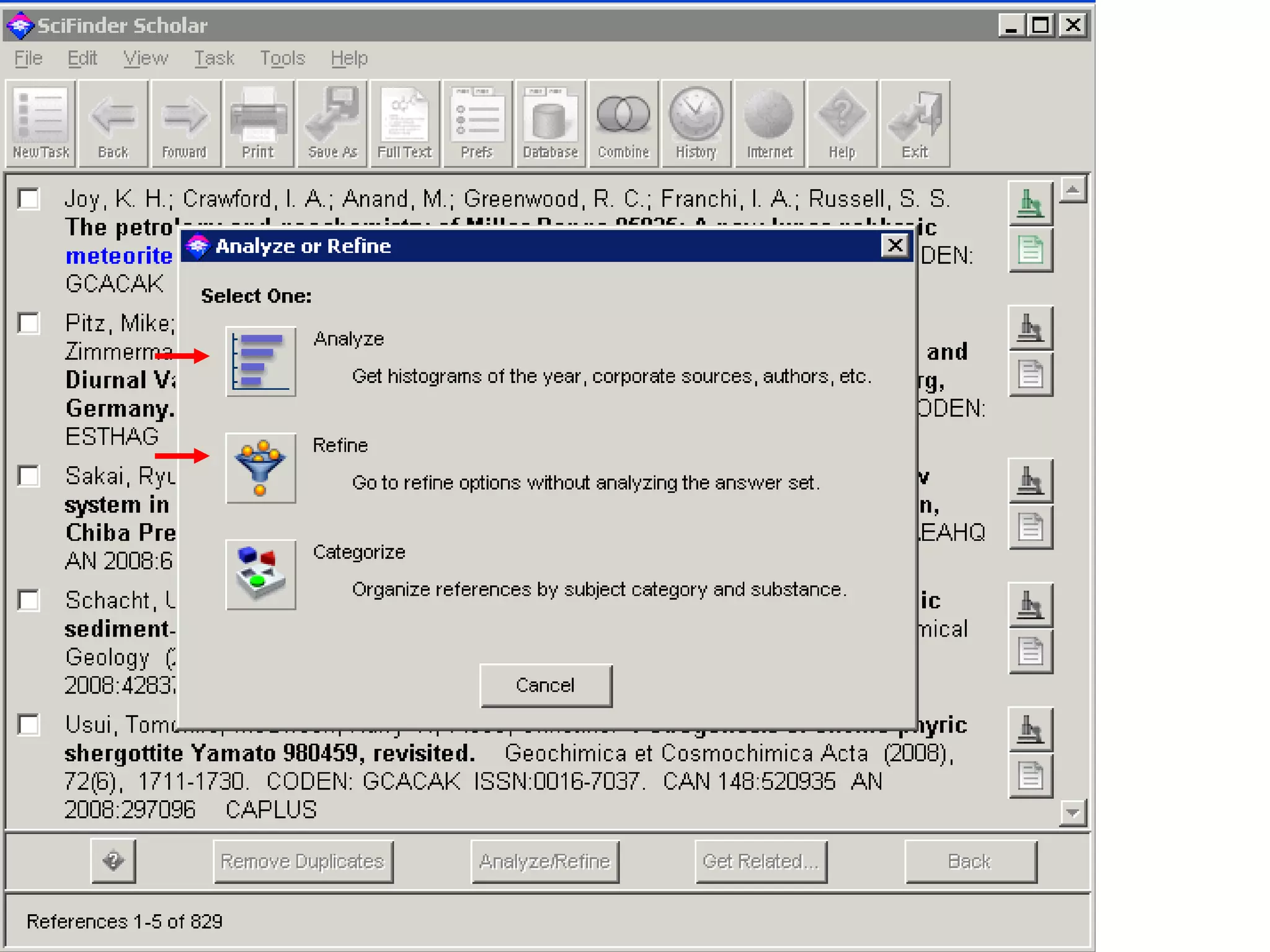Close the Analyze or Refine dialog
1270x952 pixels.
895,246
